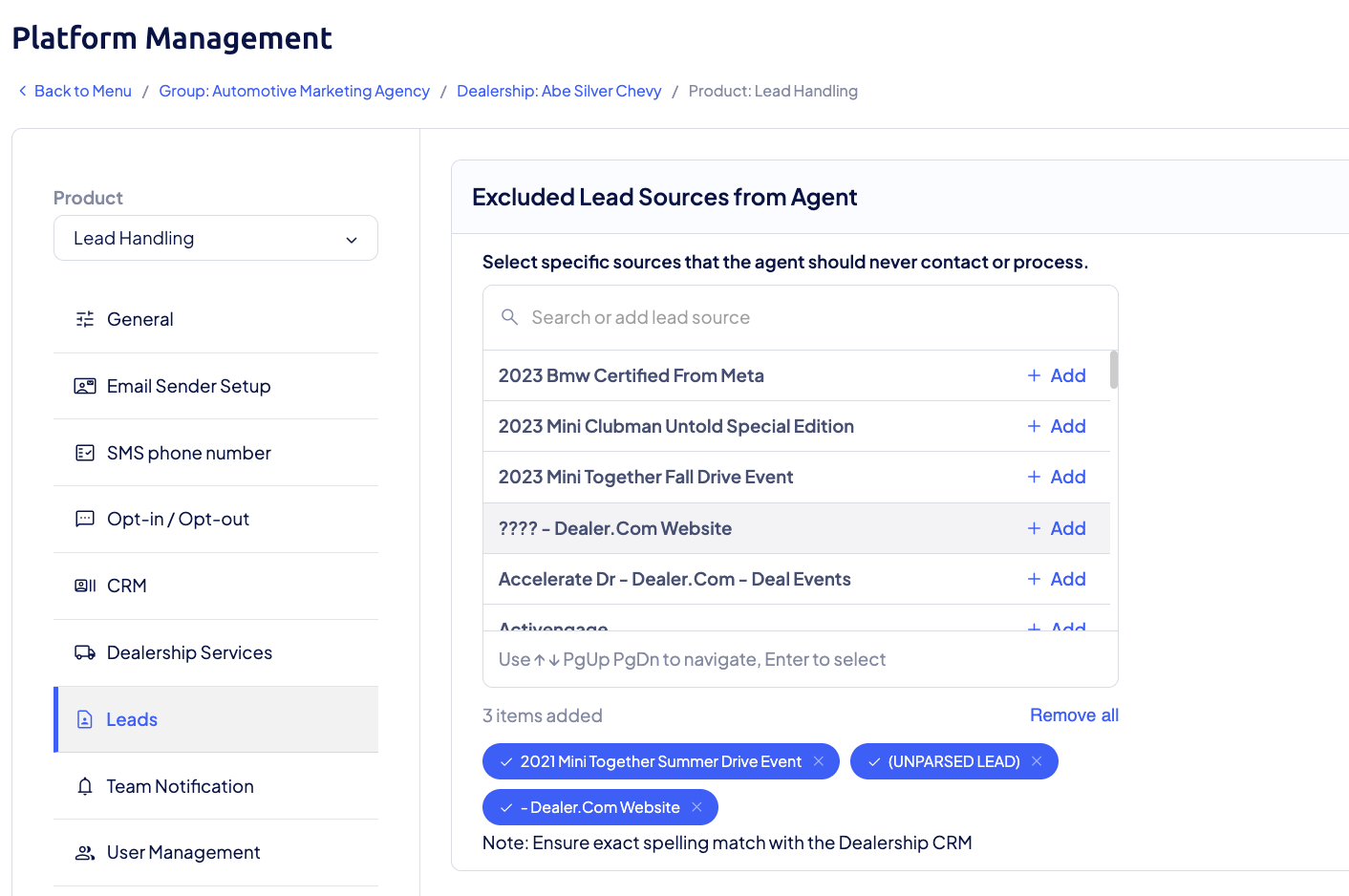
Task: Click the lead source list scrollbar thumb
Action: (x=1114, y=370)
